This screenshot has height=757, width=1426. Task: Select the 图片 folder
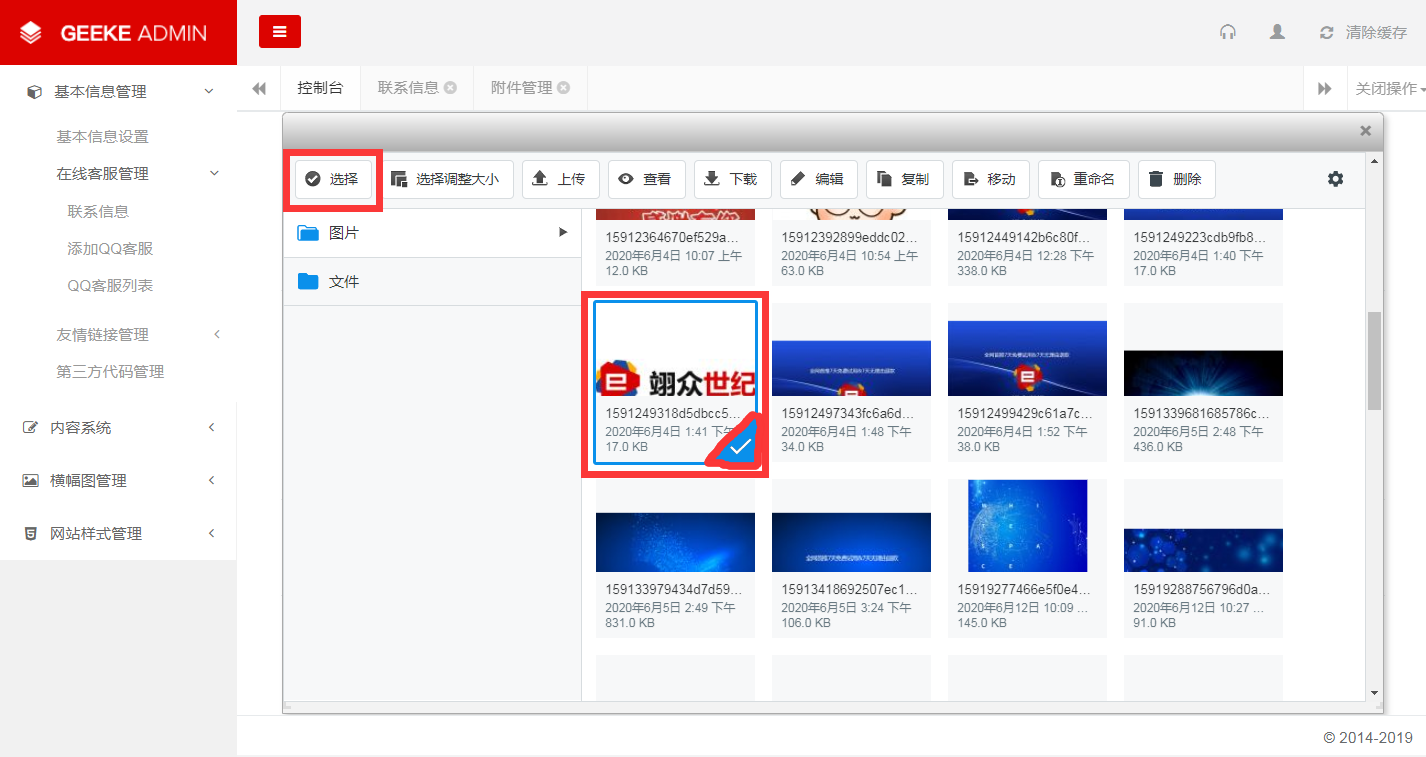point(432,233)
